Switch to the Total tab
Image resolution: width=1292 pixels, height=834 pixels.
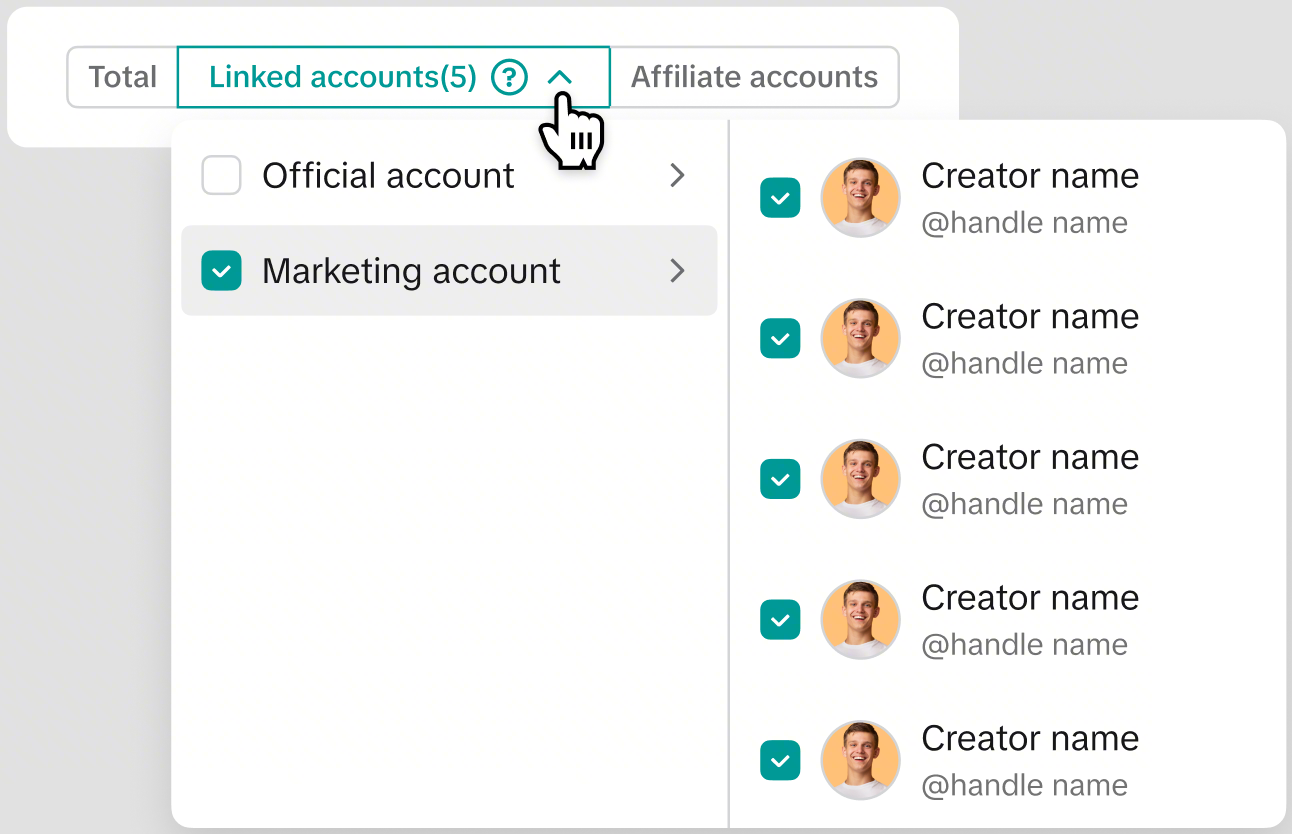pos(122,77)
